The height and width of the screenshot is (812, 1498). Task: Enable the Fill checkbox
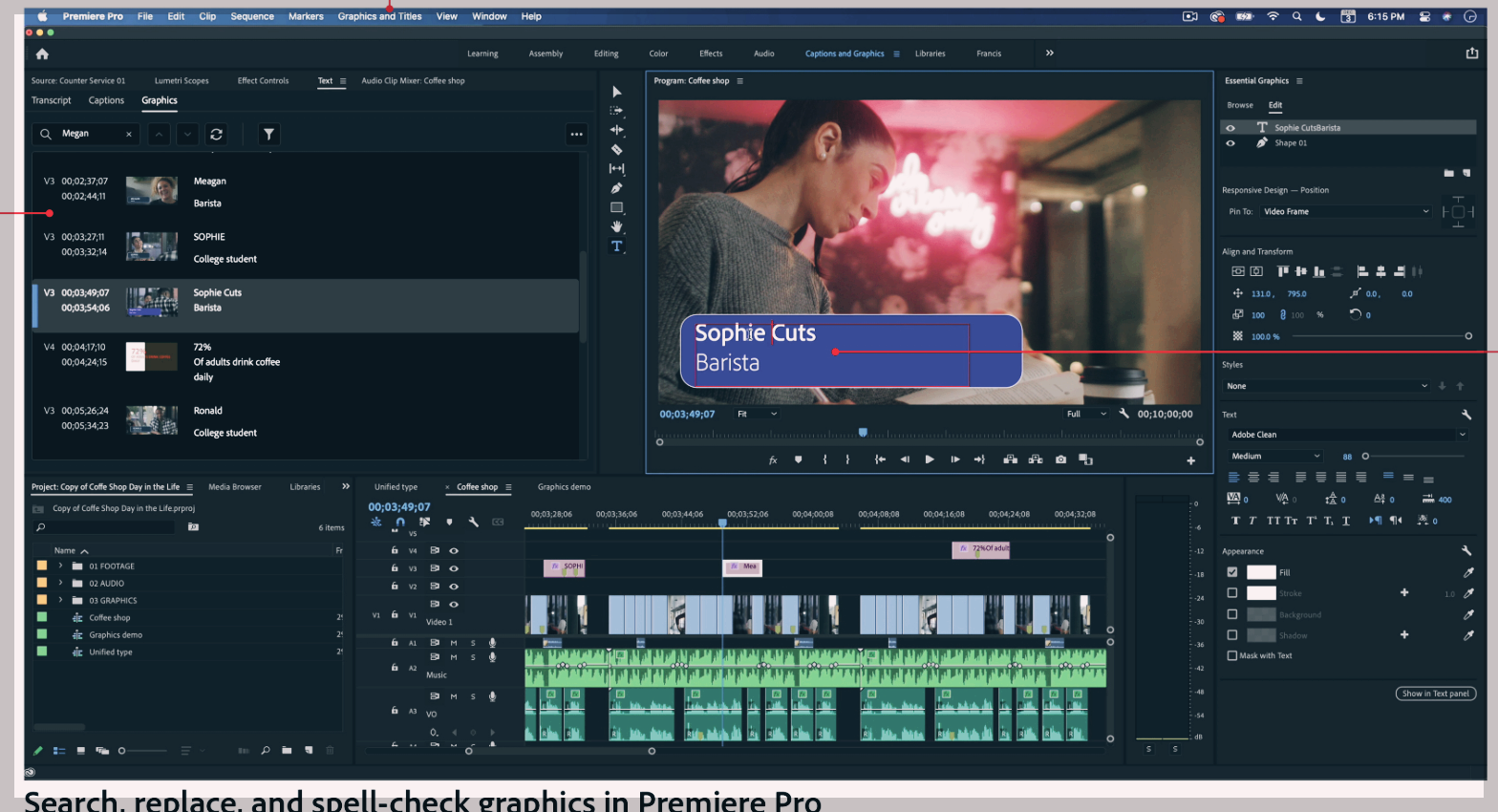[1232, 572]
